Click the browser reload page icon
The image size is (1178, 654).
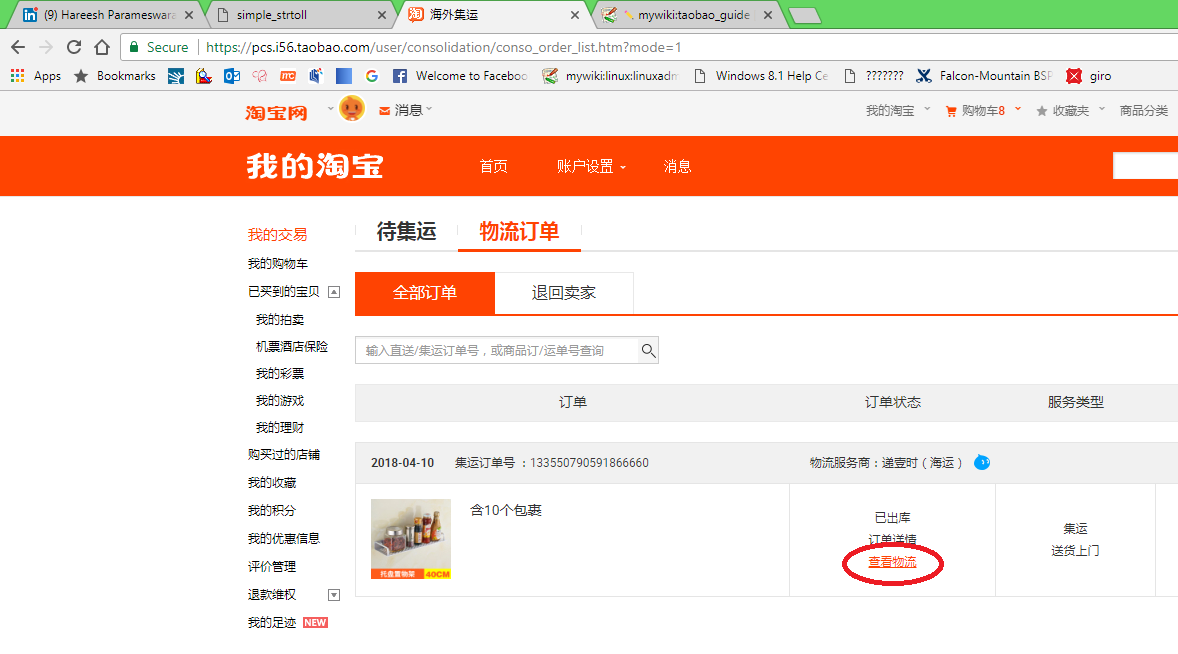[x=73, y=46]
